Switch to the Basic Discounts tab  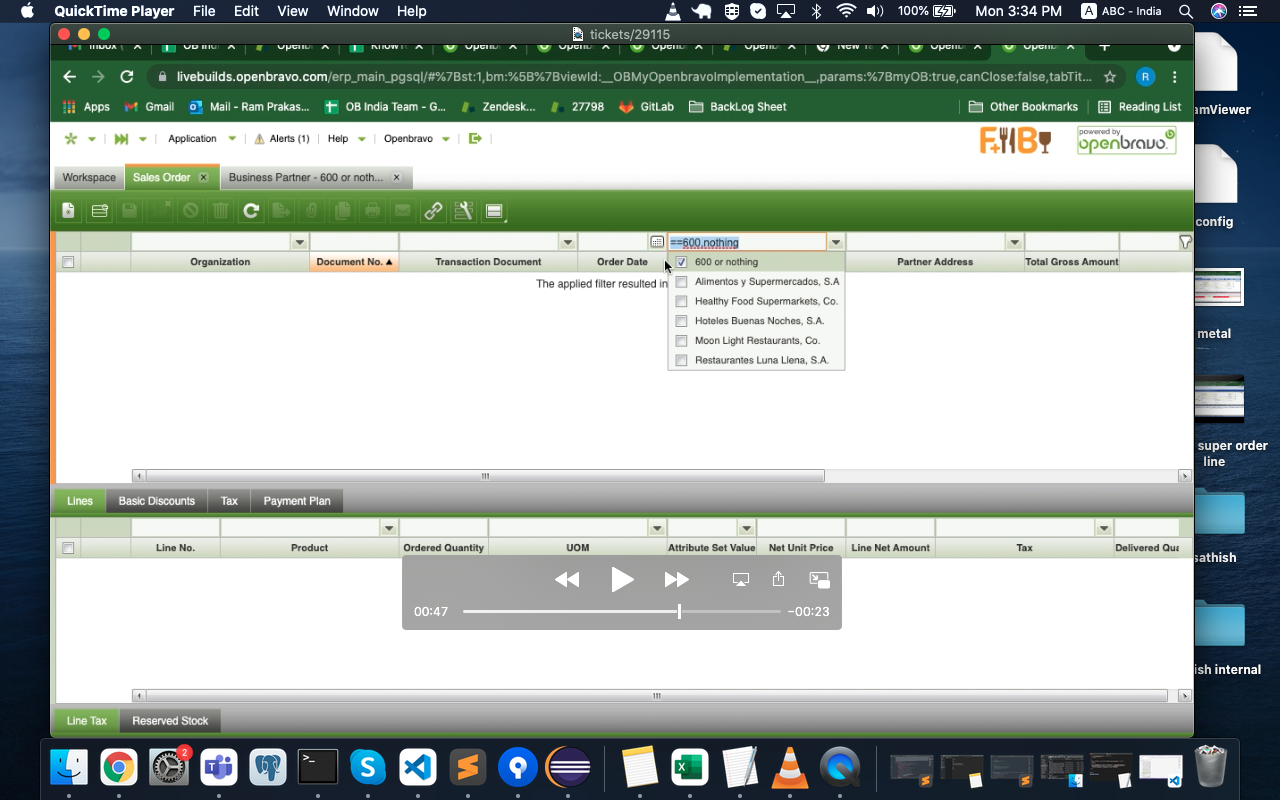coord(156,501)
